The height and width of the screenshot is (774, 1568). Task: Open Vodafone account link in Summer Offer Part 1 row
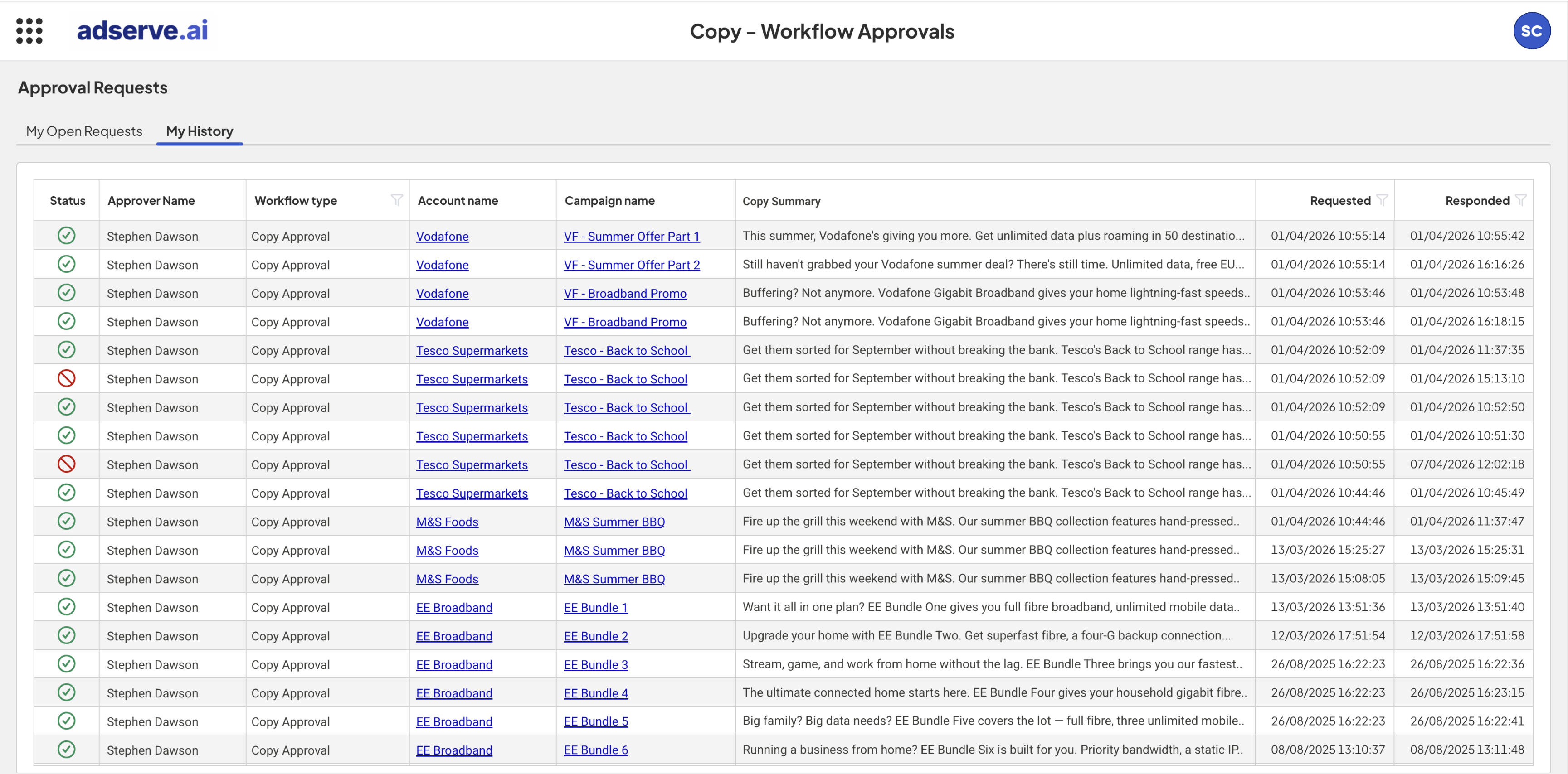click(x=443, y=236)
